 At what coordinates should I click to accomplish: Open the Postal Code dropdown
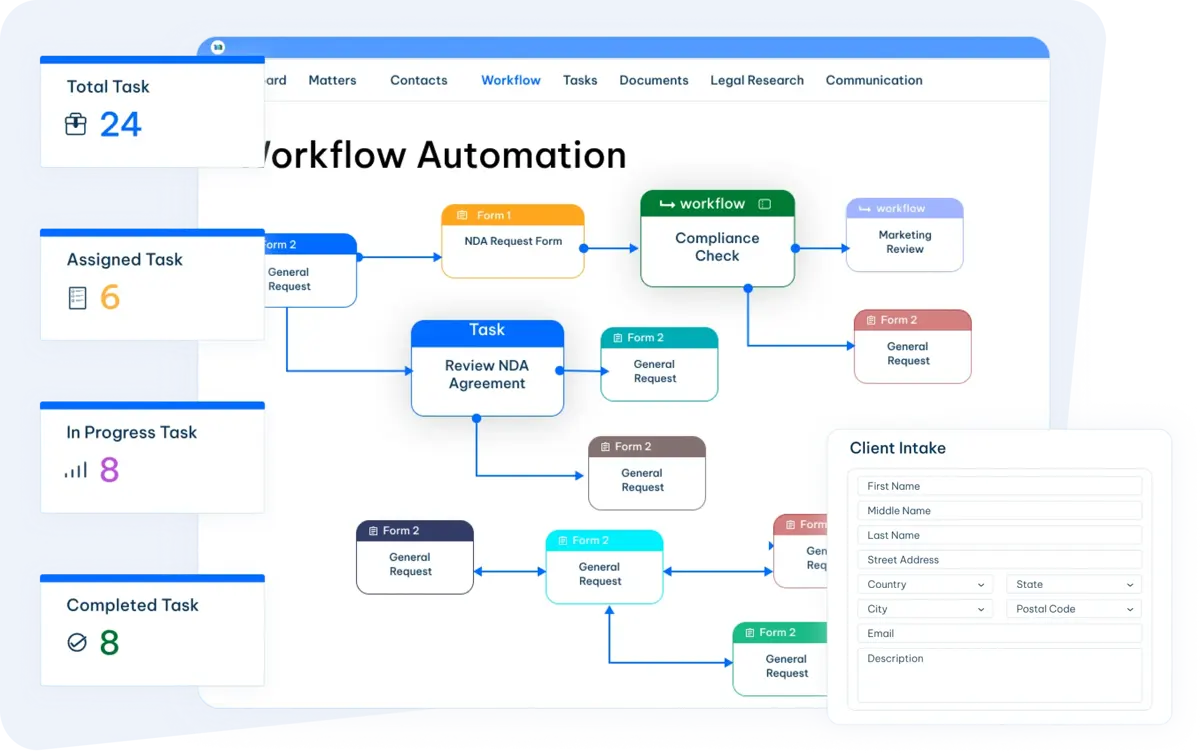tap(1074, 609)
